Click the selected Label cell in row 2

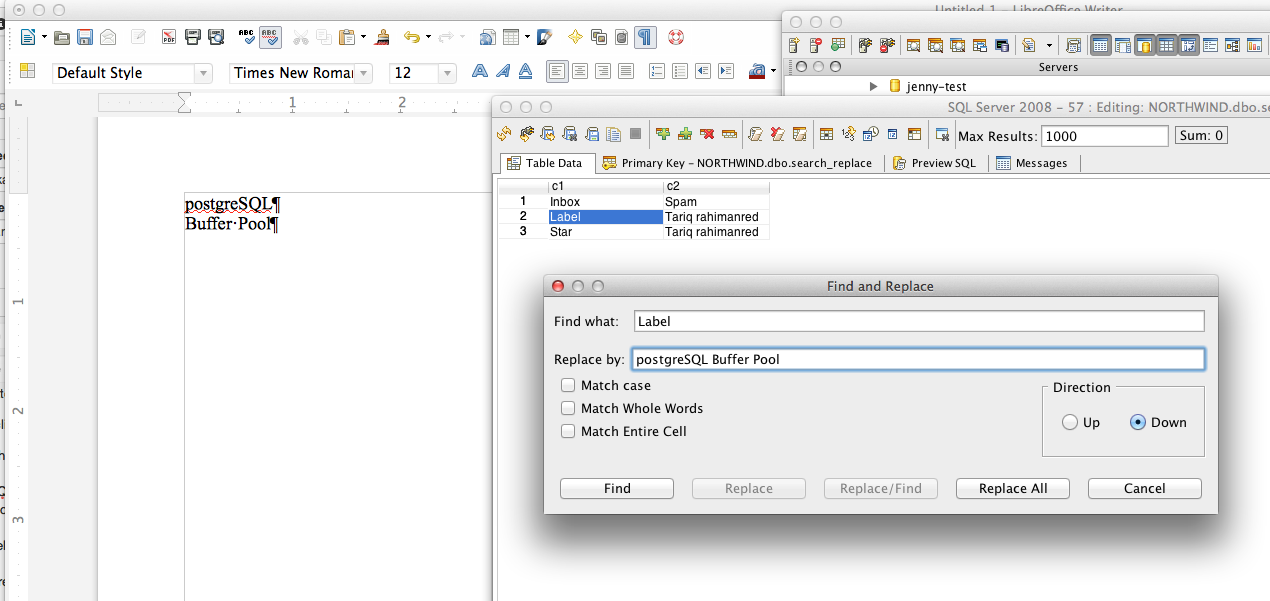click(606, 216)
